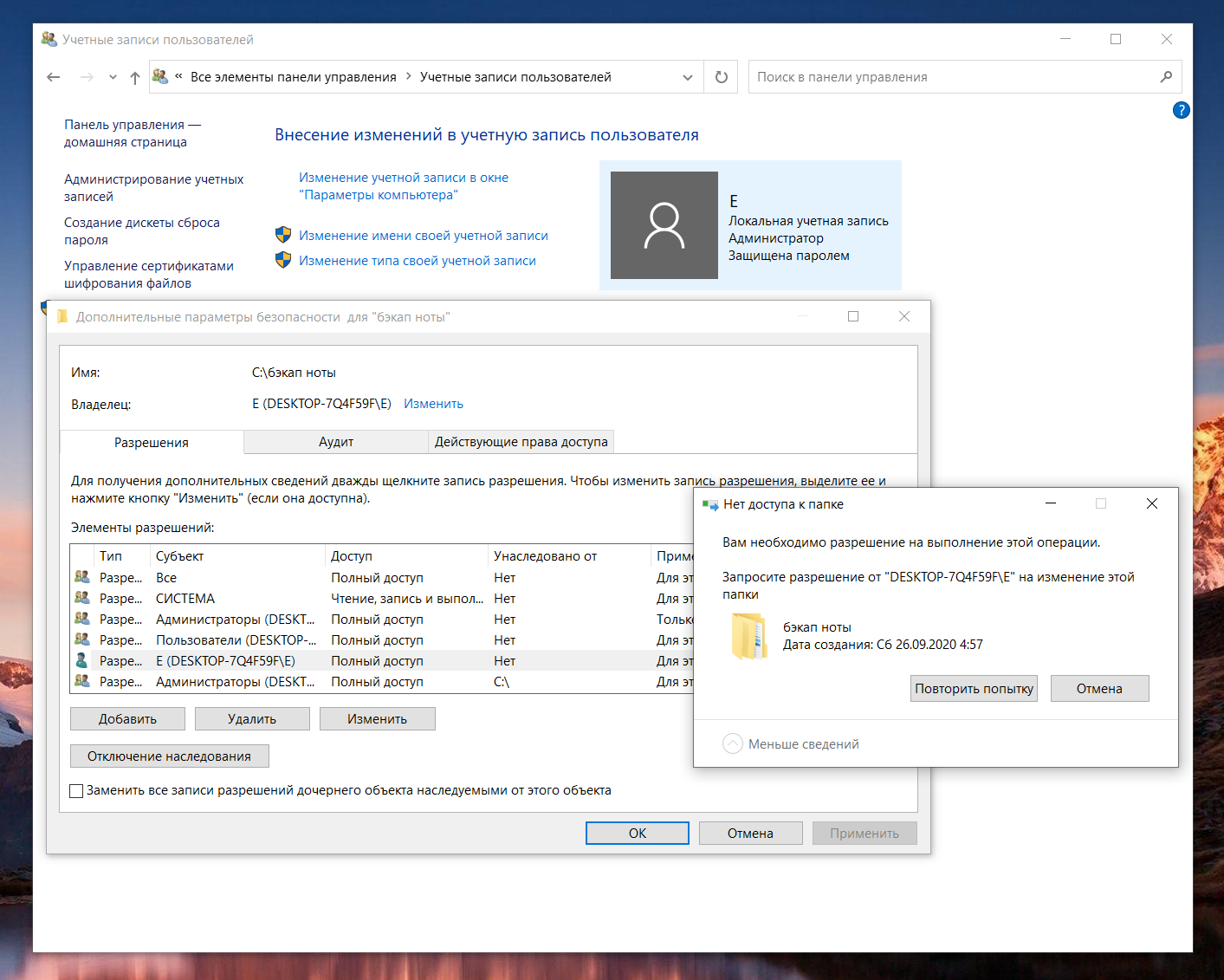Click Retry in folder access denied dialog

974,689
